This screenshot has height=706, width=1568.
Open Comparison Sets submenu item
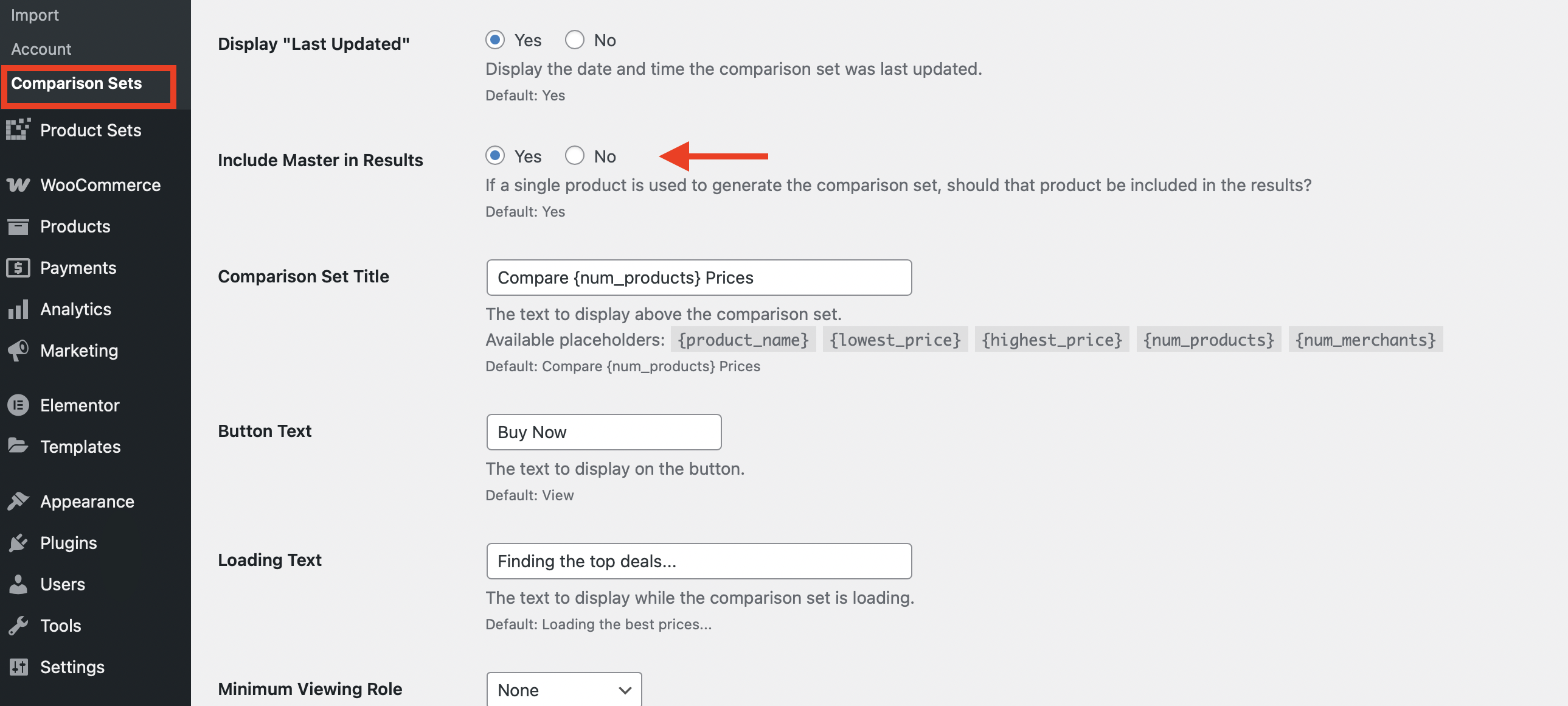click(x=76, y=83)
